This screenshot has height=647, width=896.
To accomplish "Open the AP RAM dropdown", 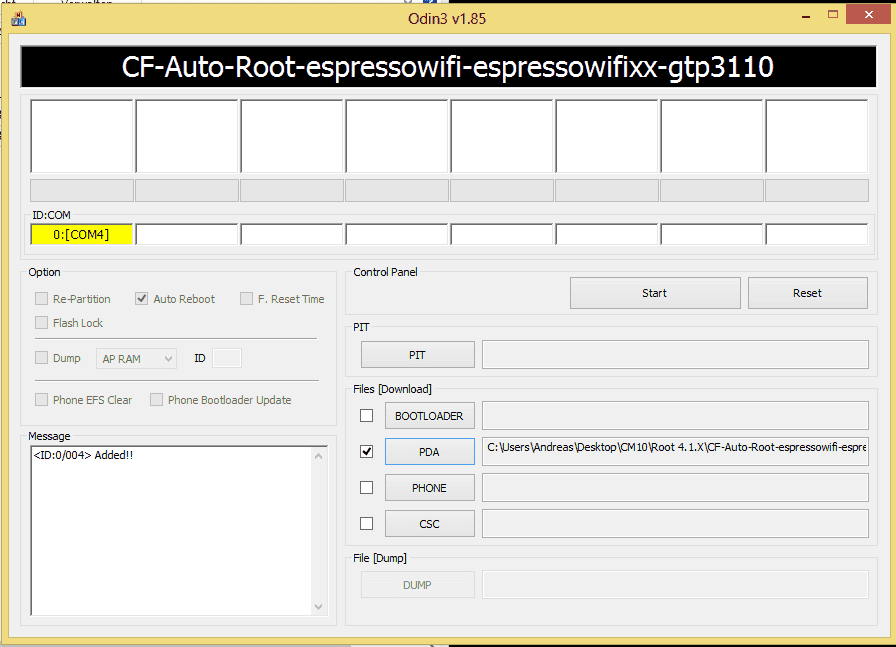I will point(137,359).
